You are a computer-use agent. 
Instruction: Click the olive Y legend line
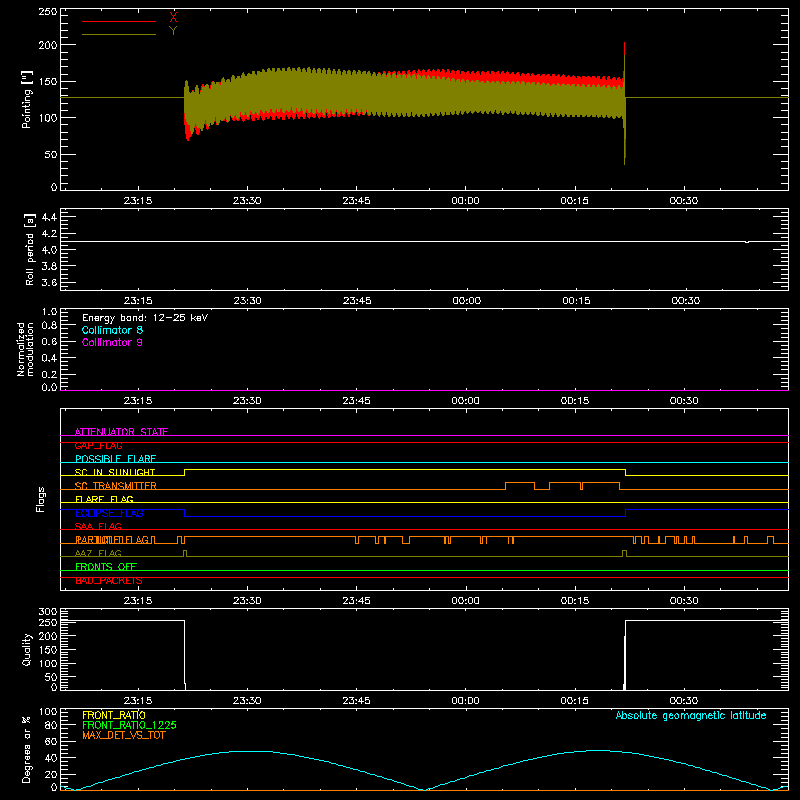pos(119,34)
